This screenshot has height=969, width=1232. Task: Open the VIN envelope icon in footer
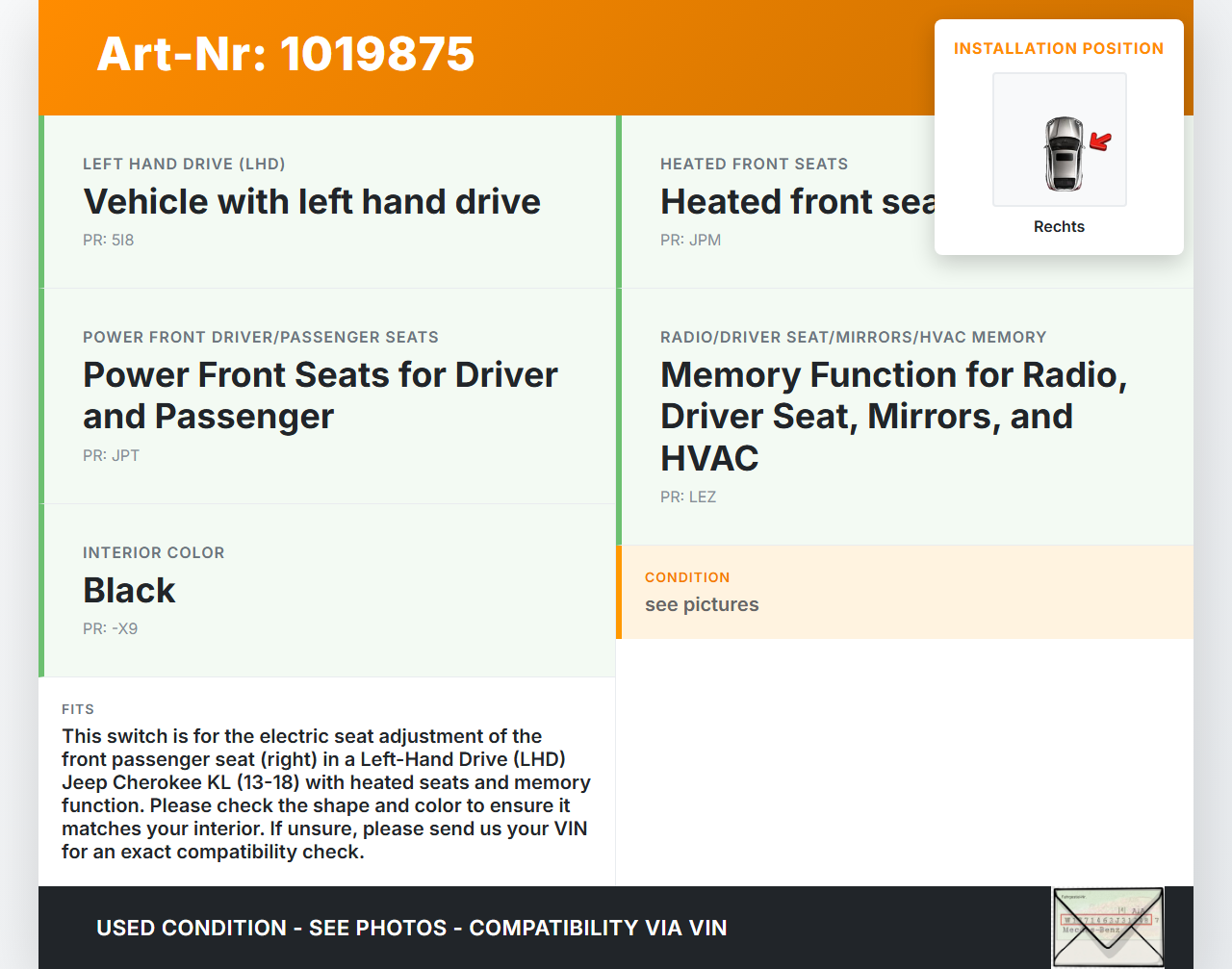pos(1108,927)
